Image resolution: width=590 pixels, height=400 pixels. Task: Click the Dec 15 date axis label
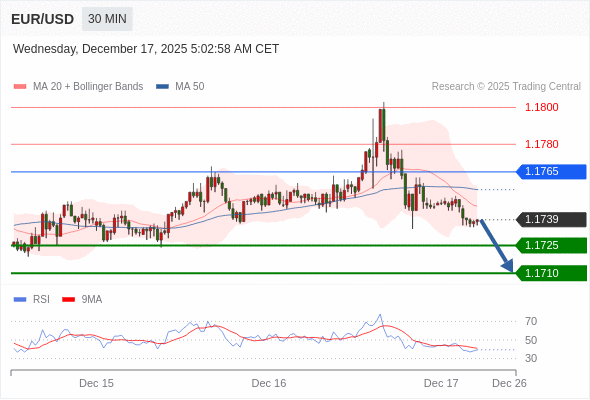click(x=96, y=383)
